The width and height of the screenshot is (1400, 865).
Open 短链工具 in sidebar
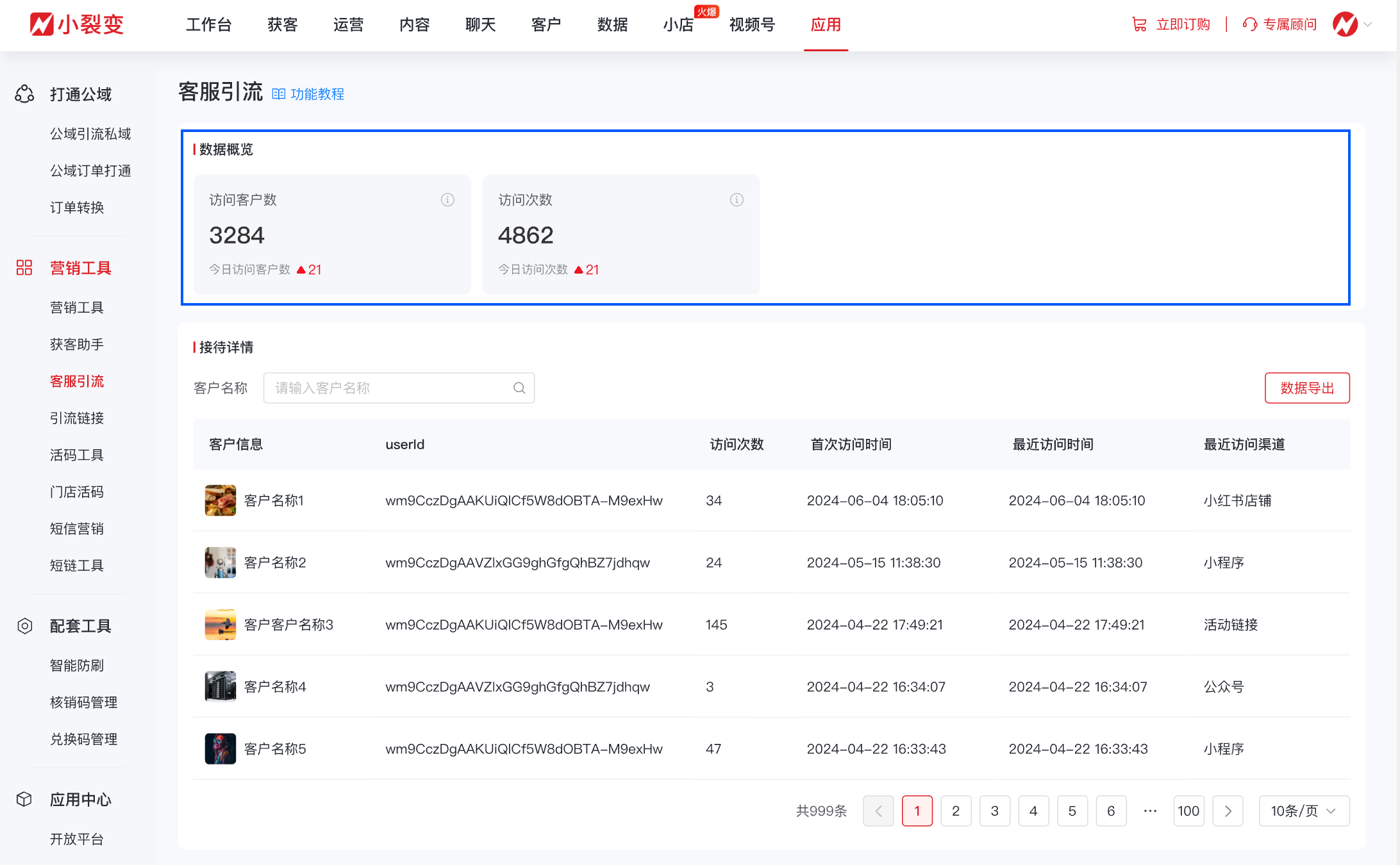click(x=77, y=566)
